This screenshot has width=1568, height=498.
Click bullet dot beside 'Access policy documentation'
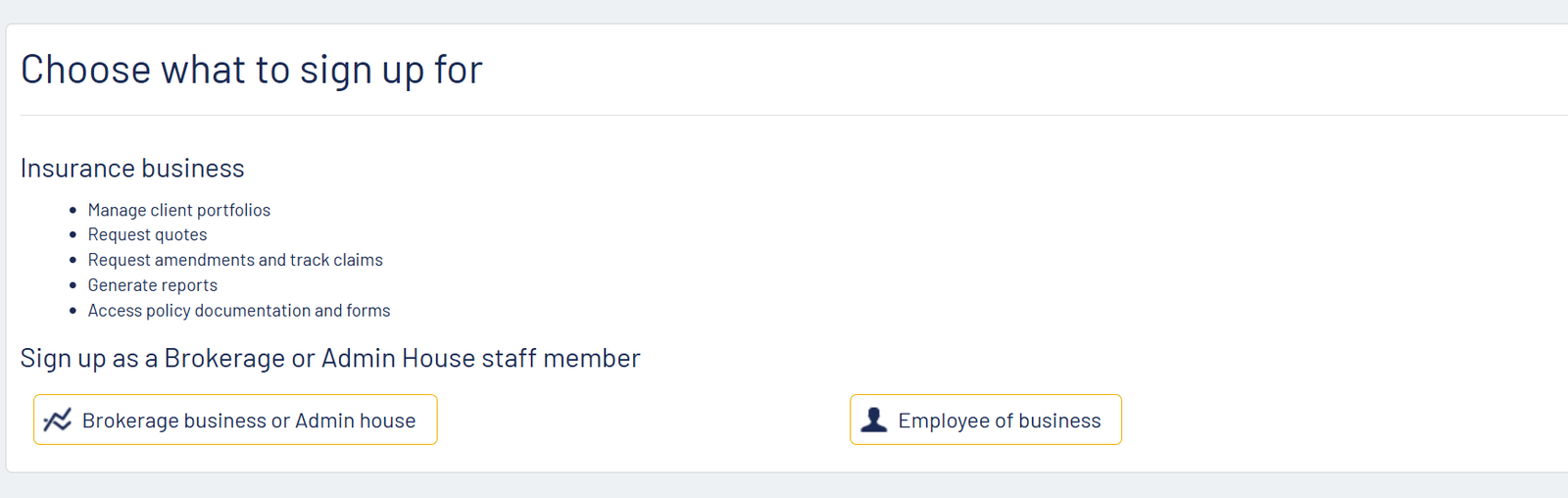(73, 311)
